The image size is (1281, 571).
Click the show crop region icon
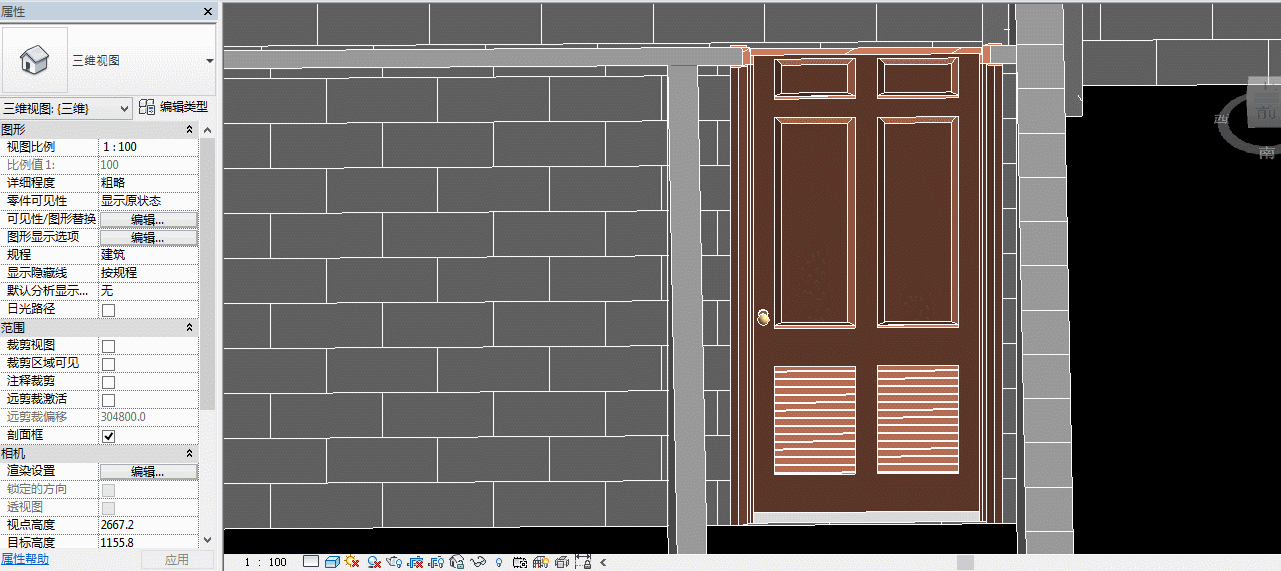pos(436,562)
